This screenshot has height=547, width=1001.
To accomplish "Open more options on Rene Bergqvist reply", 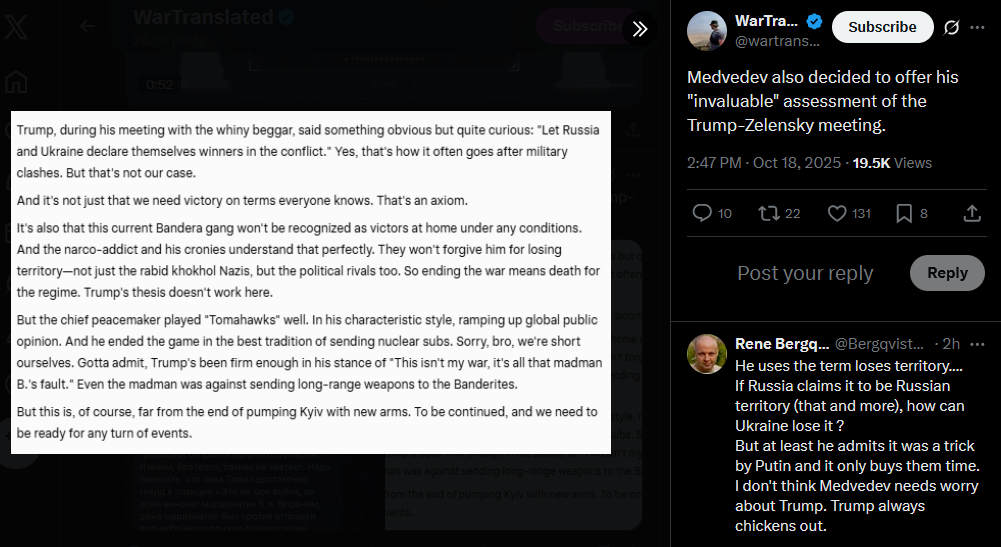I will [x=977, y=344].
